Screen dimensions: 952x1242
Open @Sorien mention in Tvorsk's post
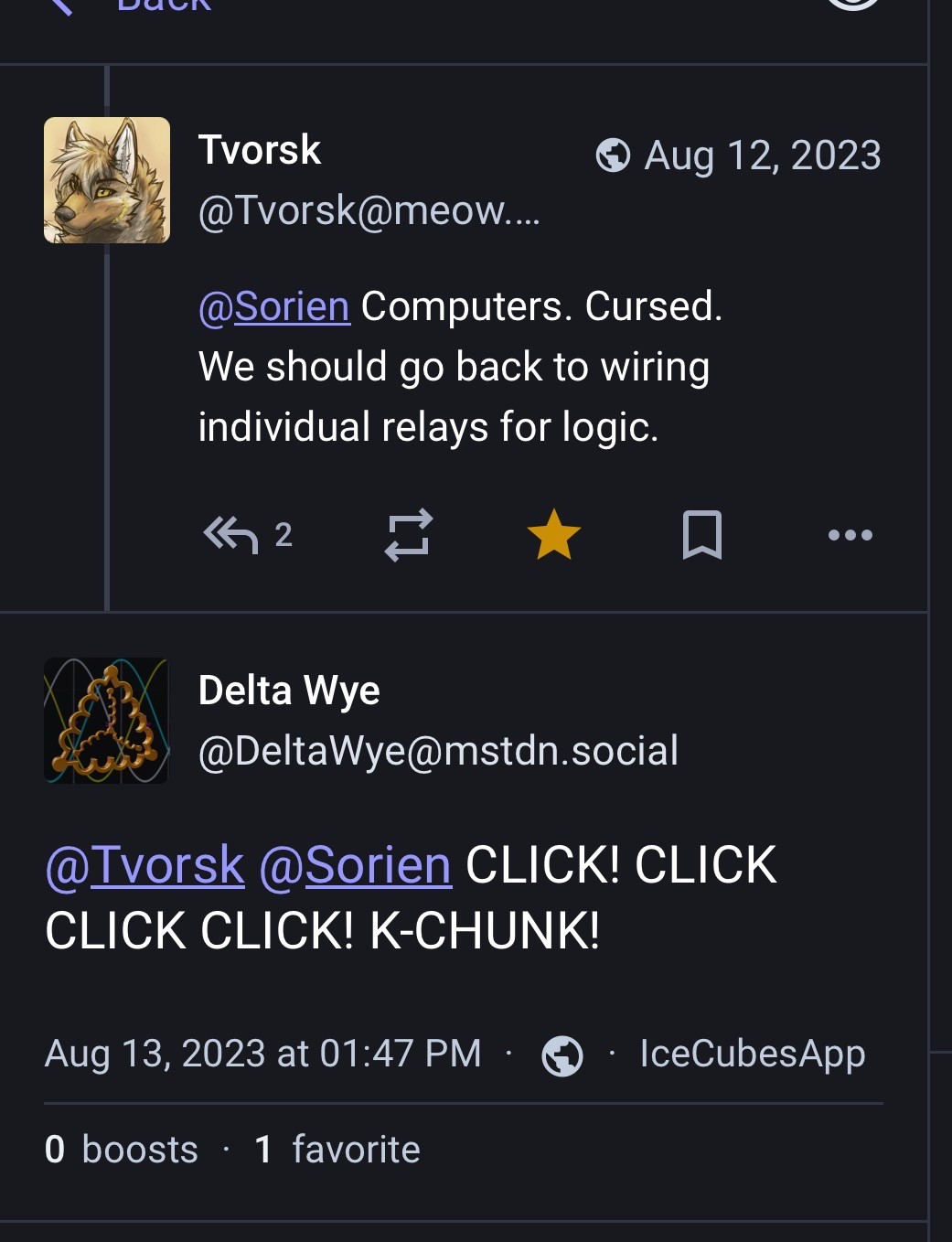pyautogui.click(x=274, y=306)
